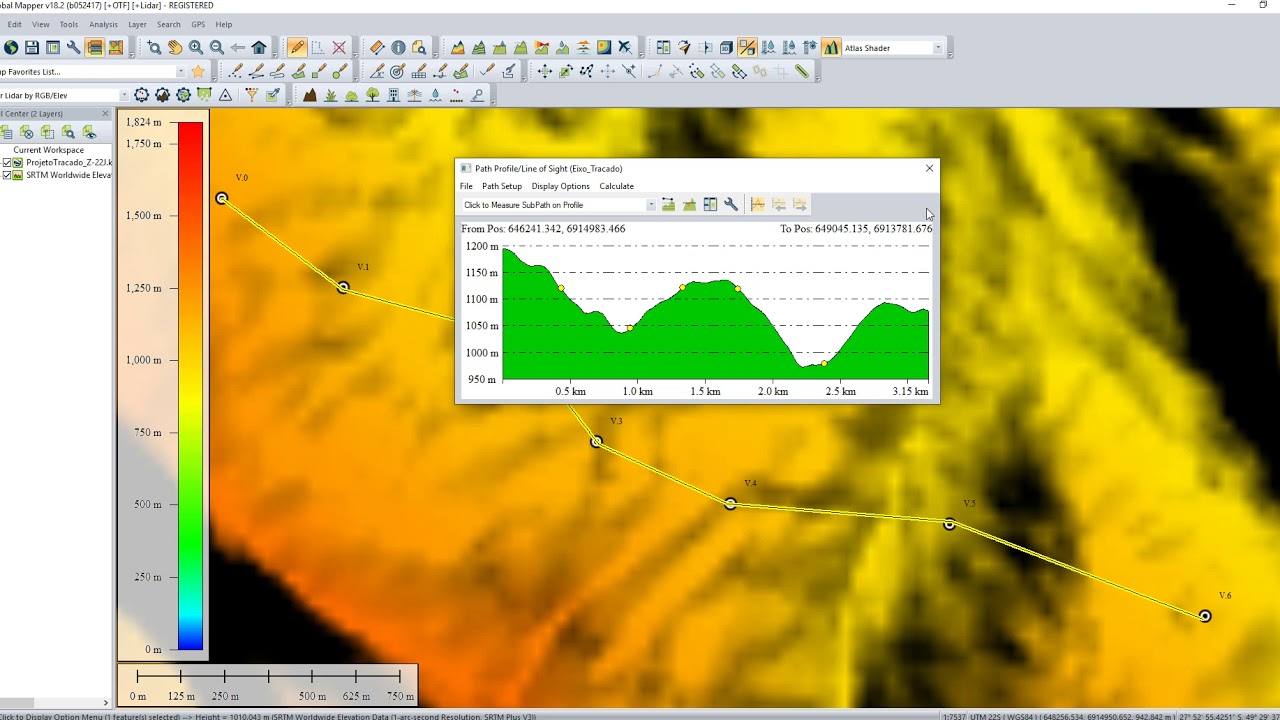Click the V.0 vertex on the map

click(x=222, y=198)
